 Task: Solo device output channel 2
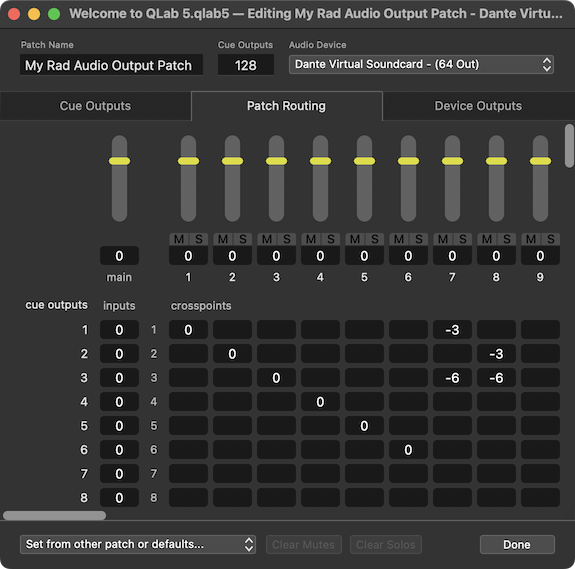(242, 239)
